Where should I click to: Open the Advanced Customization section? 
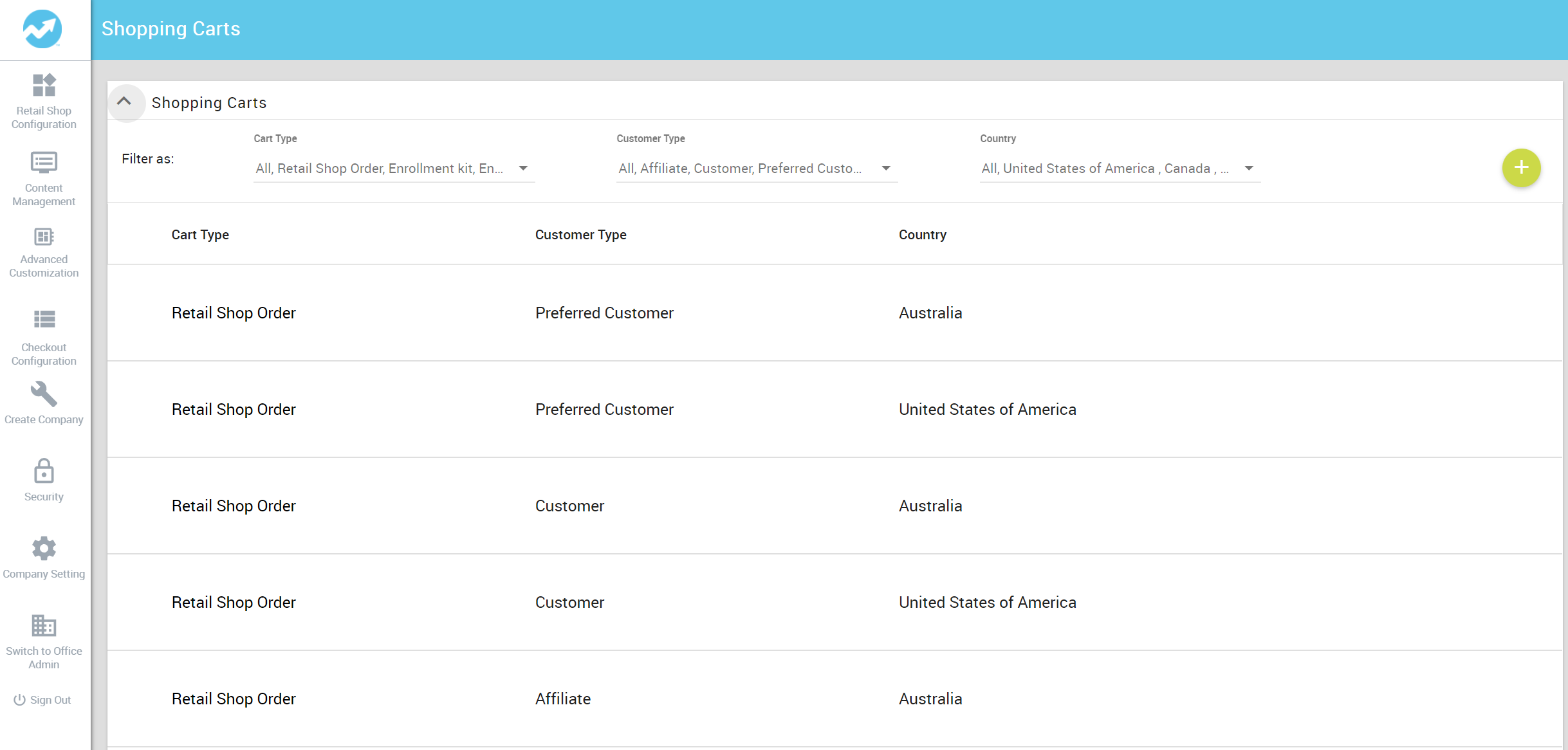coord(43,252)
